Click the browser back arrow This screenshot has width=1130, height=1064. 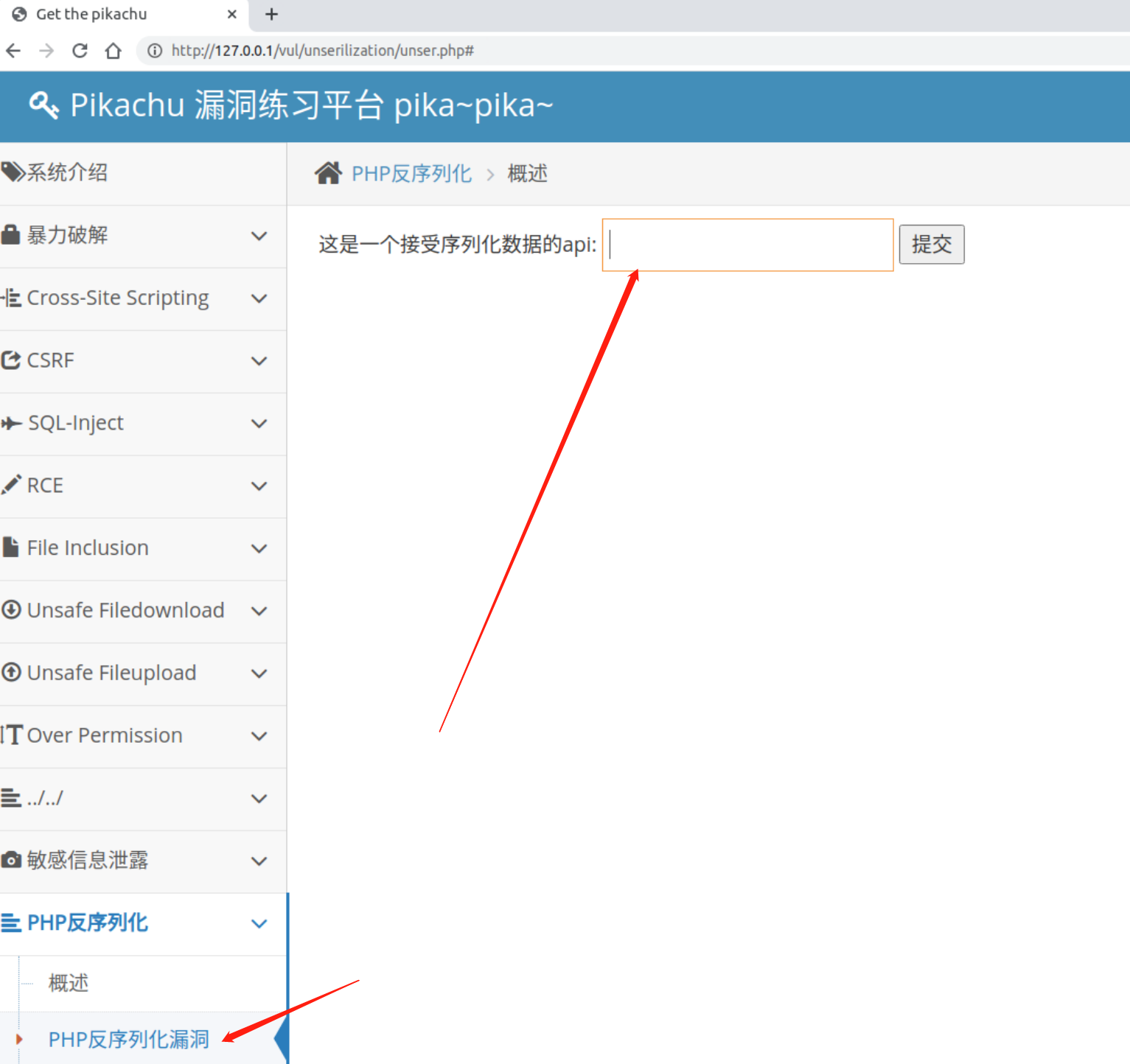coord(13,50)
